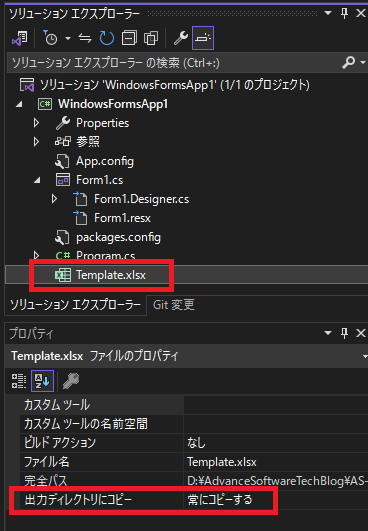Collapse the WindowsFormsApp1 project node
Screen dimensions: 368x531
(19, 104)
